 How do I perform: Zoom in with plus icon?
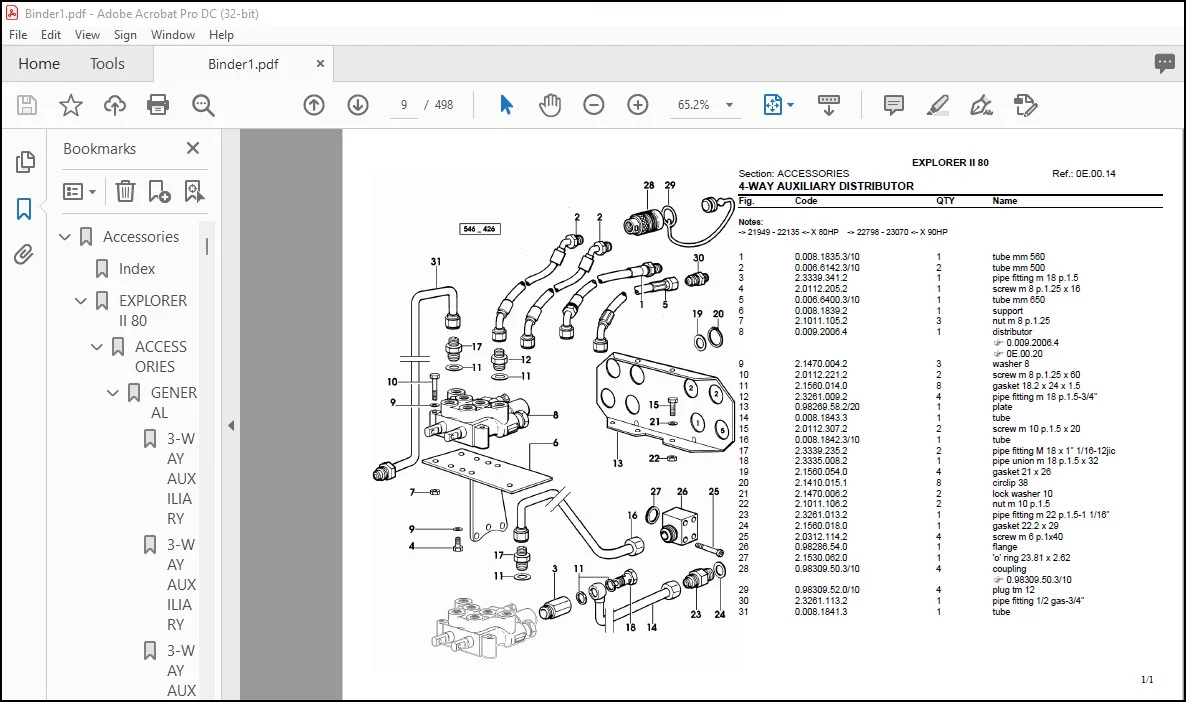[x=638, y=105]
